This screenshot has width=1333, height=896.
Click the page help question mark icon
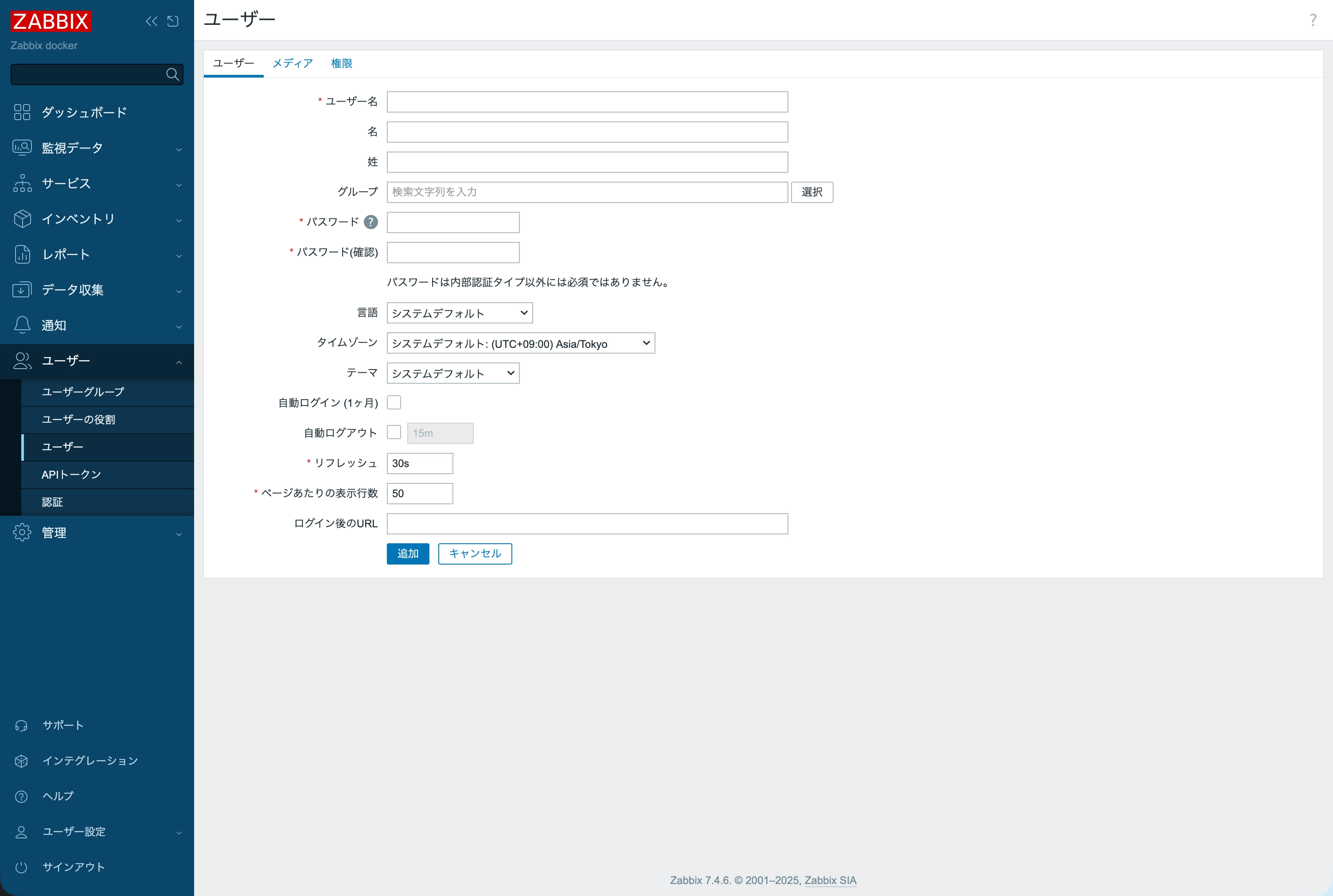(x=1313, y=20)
